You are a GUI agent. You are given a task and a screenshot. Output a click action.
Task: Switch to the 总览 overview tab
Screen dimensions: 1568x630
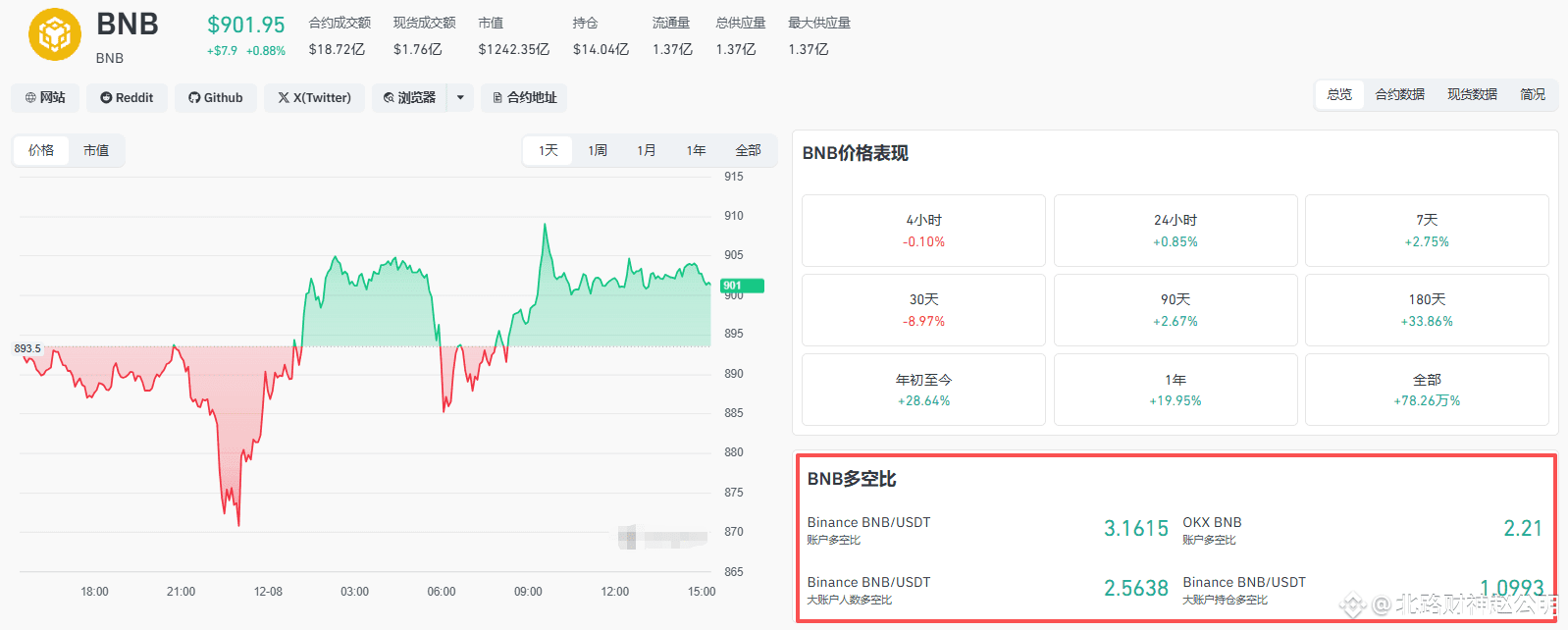1339,94
